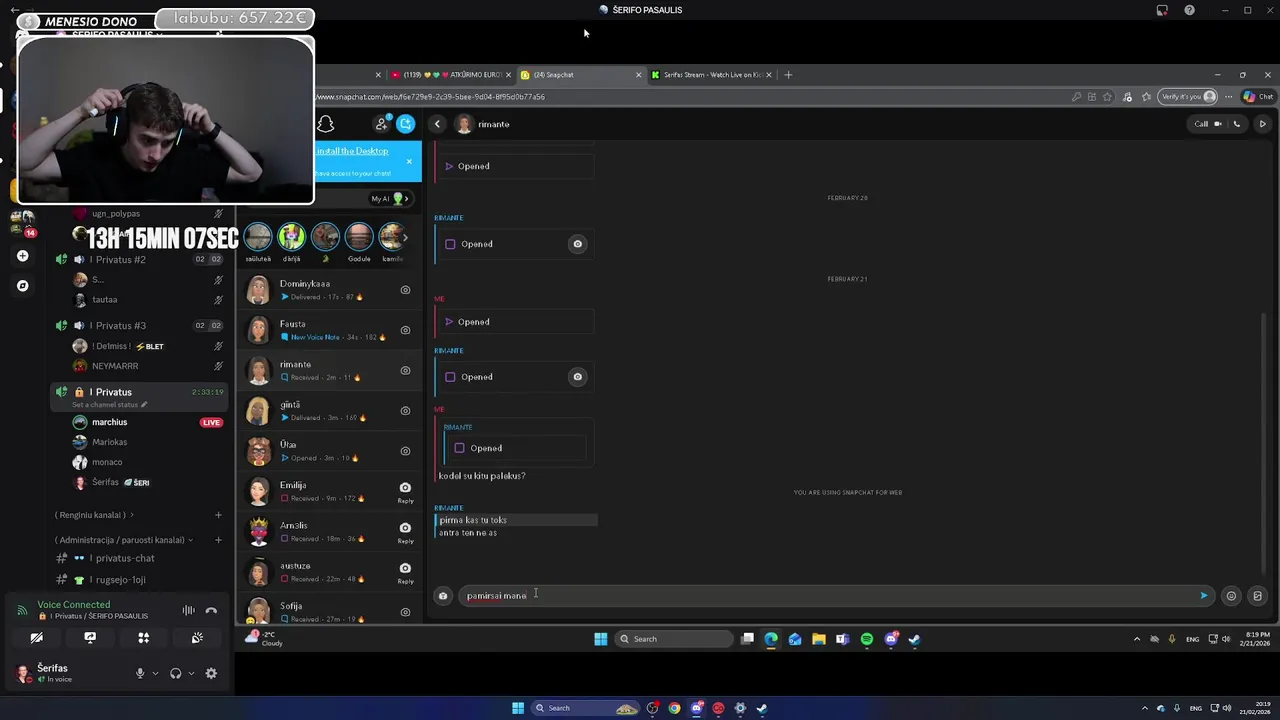The image size is (1280, 720).
Task: Turn on the camera in Discord voice panel
Action: [37, 638]
